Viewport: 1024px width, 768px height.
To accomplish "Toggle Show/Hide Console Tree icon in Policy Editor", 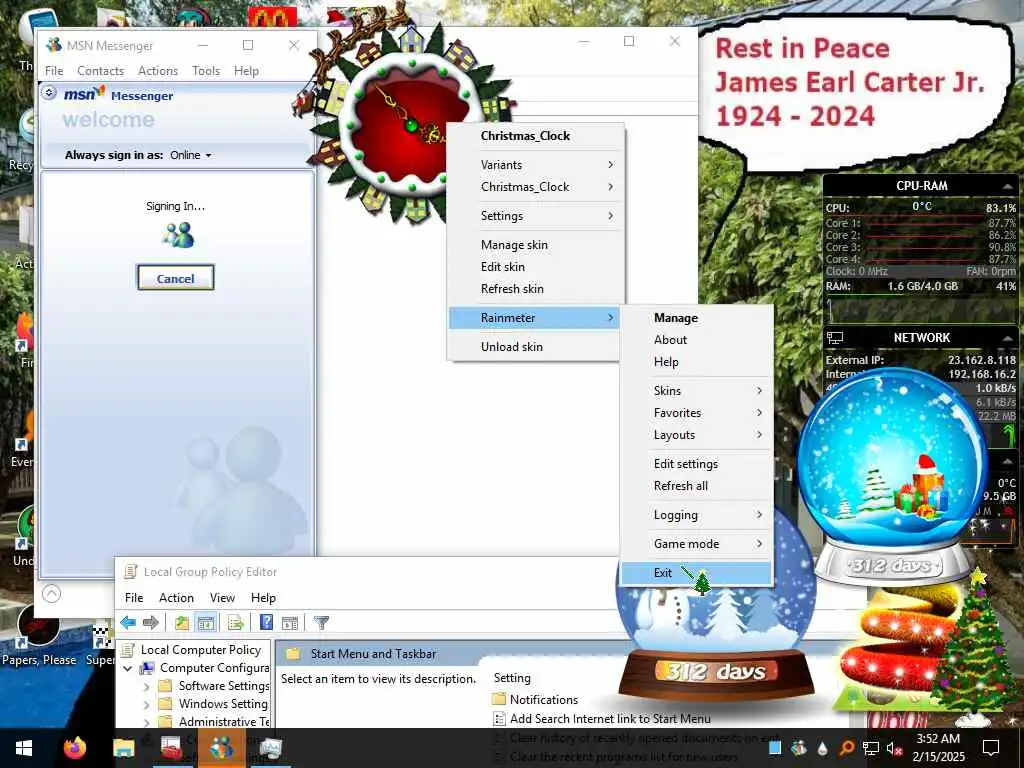I will click(x=206, y=622).
